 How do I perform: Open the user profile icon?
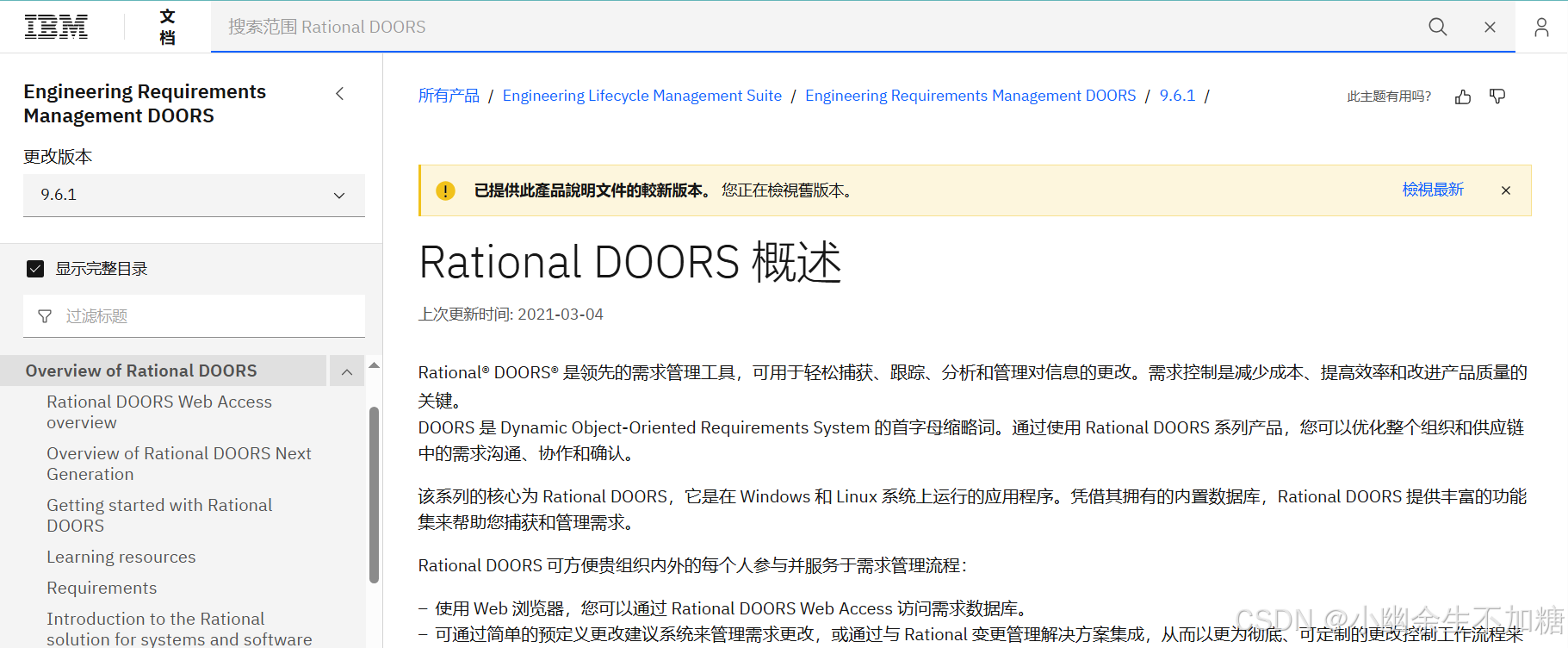click(x=1541, y=27)
